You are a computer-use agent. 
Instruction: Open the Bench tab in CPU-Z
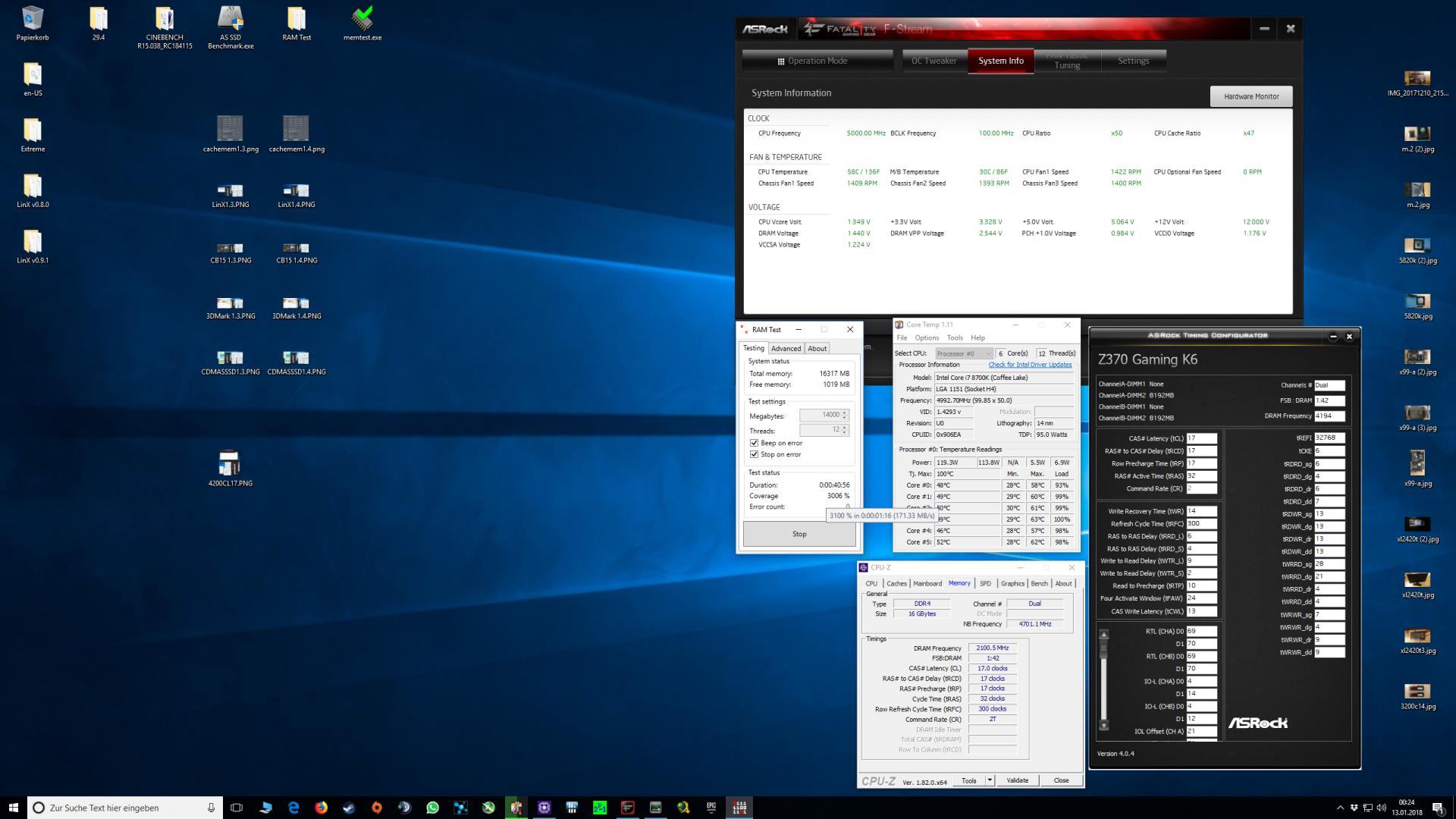[1039, 583]
